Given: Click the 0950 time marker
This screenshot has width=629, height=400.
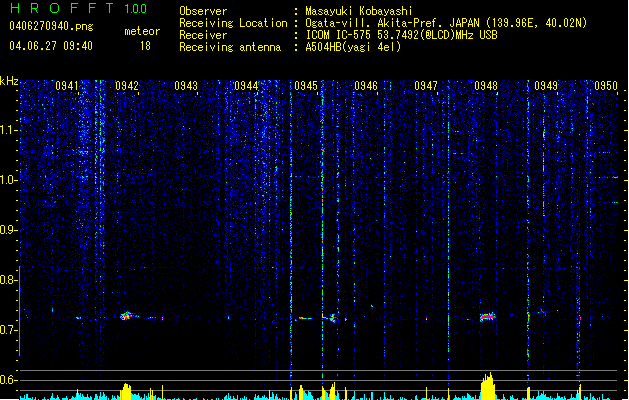Looking at the screenshot, I should click(606, 86).
